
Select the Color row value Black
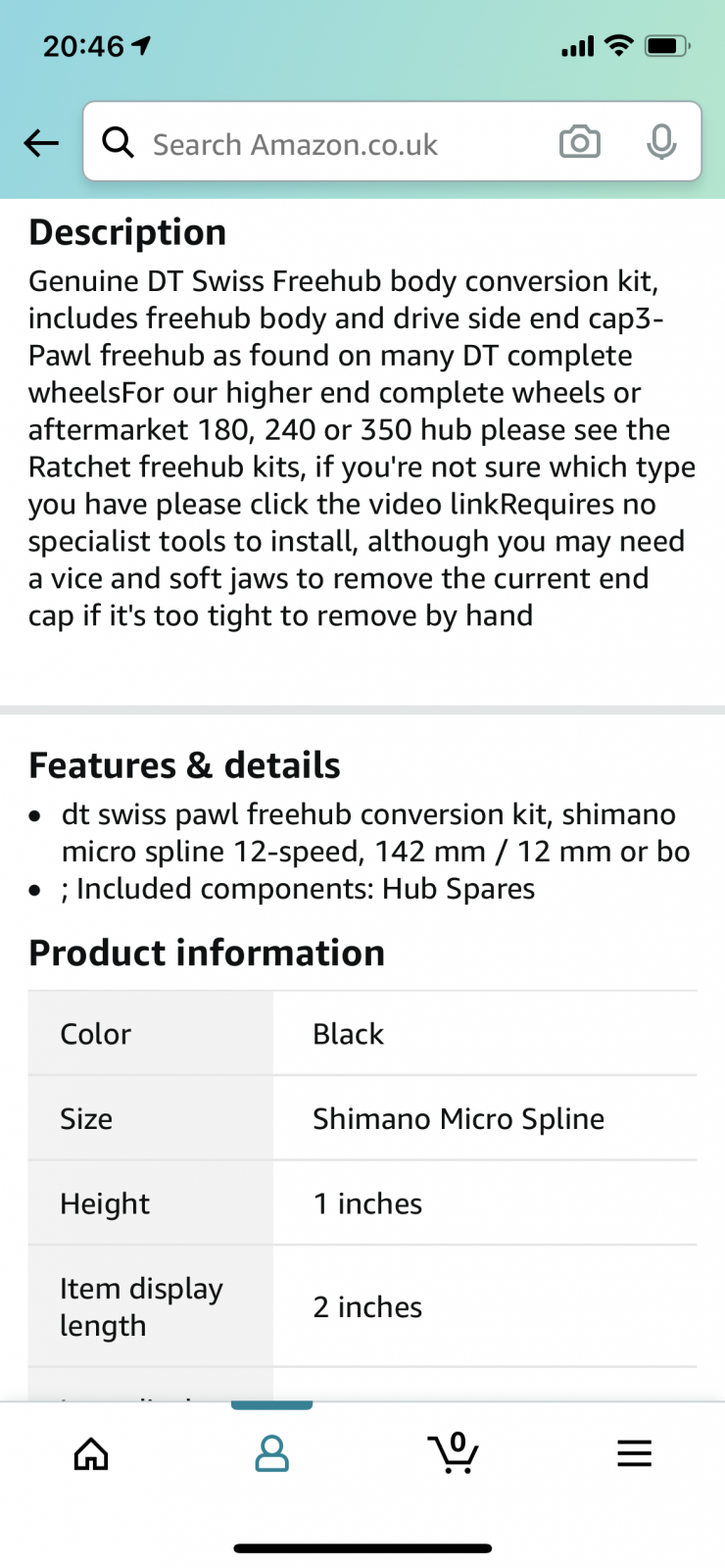click(348, 1034)
